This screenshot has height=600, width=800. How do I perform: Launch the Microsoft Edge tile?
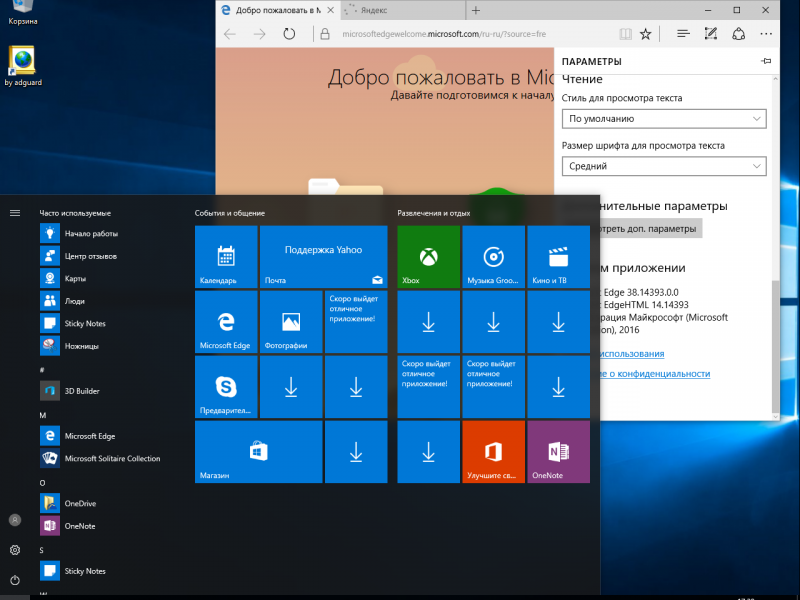tap(226, 322)
